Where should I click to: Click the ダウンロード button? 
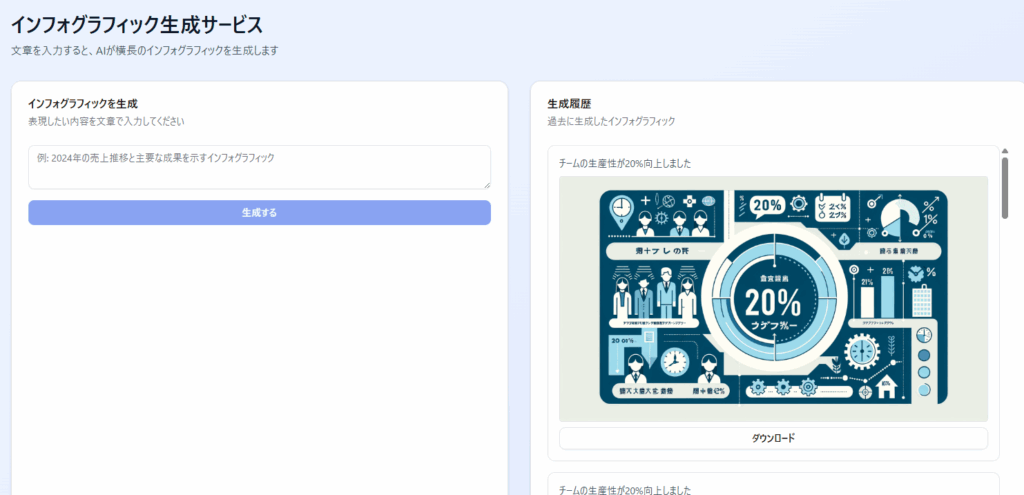pos(772,438)
